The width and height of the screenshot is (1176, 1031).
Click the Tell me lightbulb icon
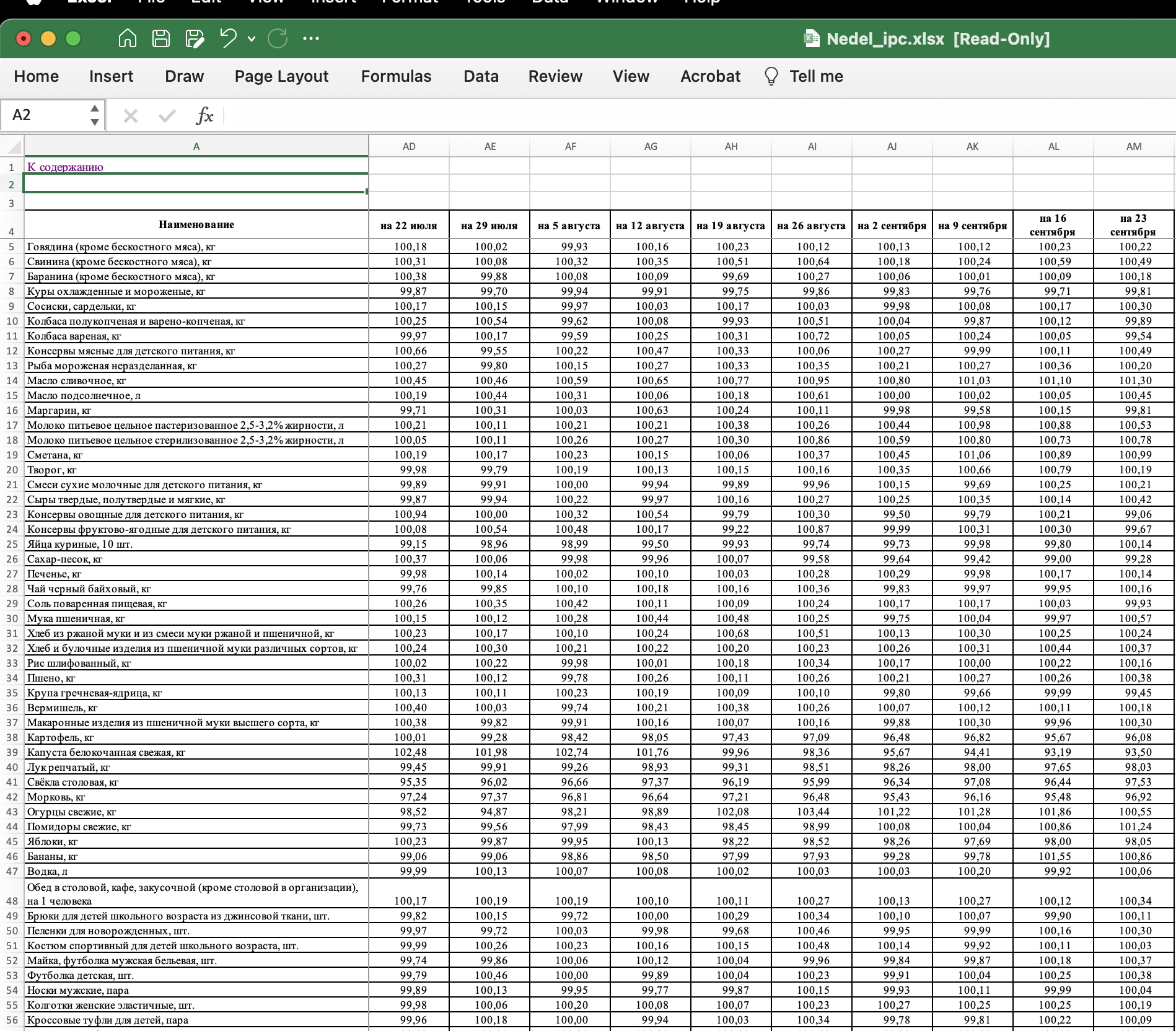coord(771,76)
